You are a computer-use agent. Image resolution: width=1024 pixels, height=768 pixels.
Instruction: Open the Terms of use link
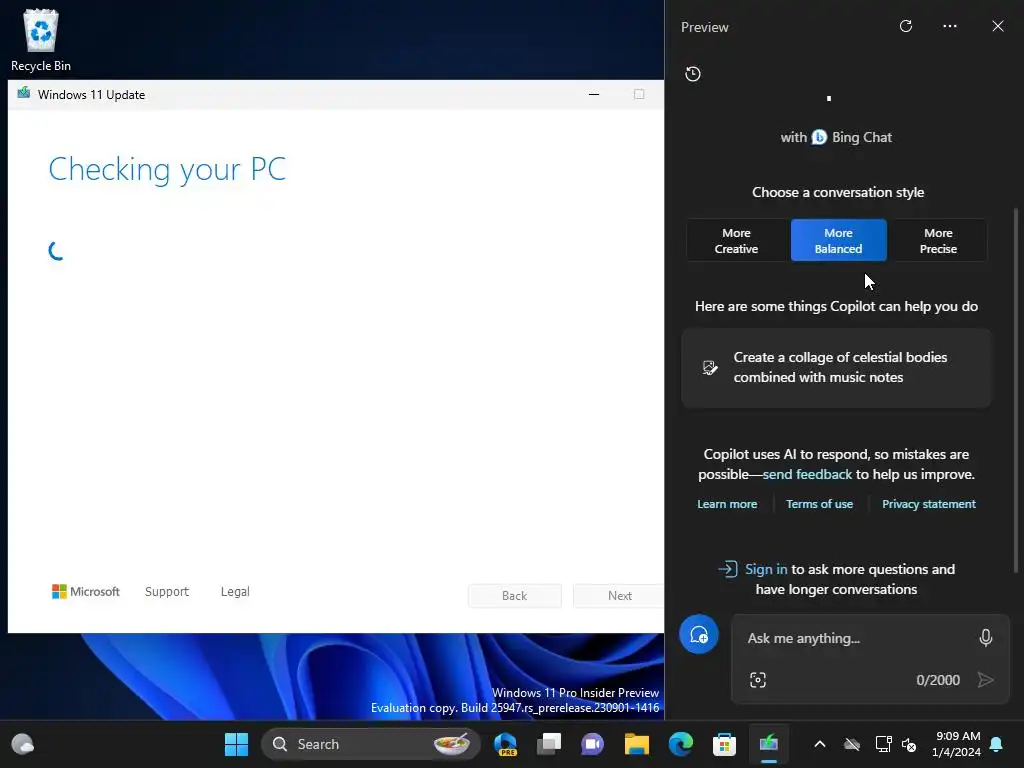(819, 504)
